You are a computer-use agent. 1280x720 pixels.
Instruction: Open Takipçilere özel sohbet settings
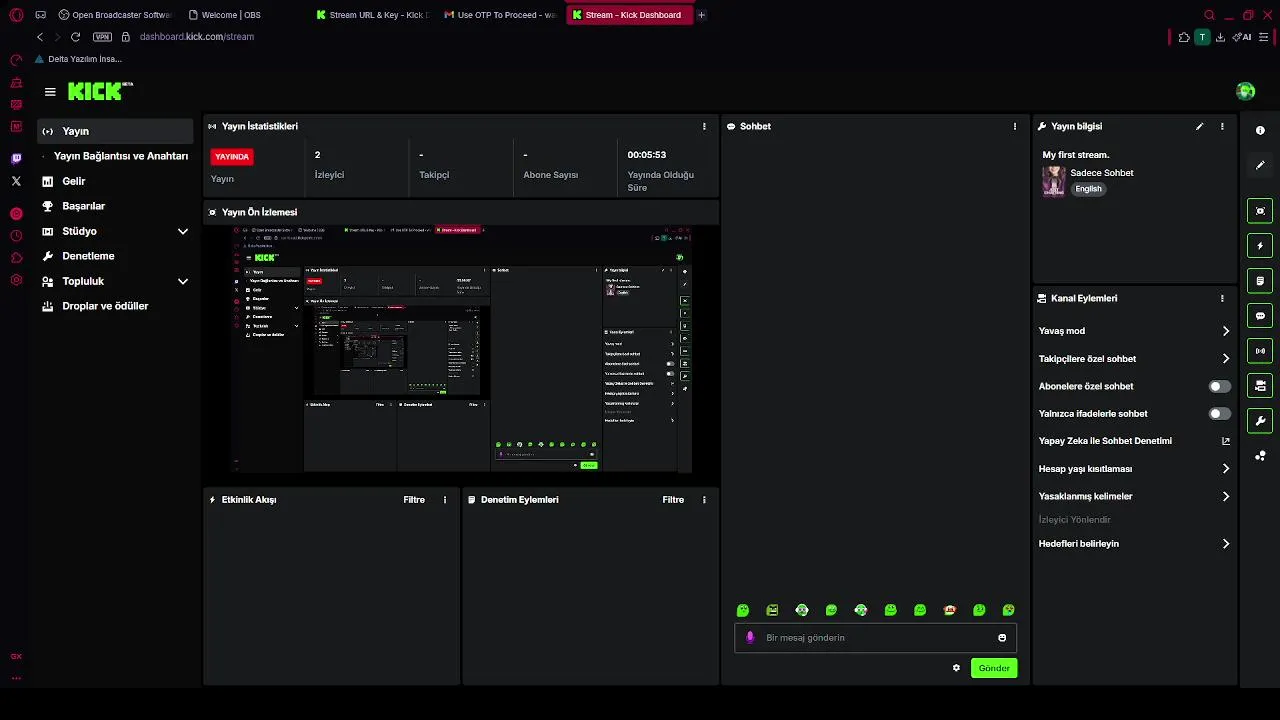coord(1134,359)
